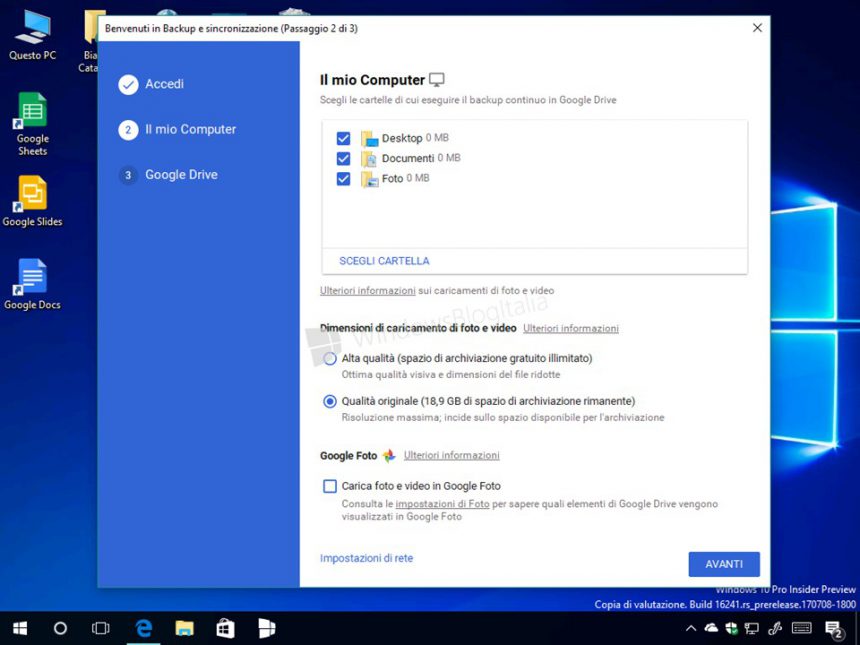Open the Google Sheets desktop shortcut
The width and height of the screenshot is (860, 645).
tap(32, 124)
